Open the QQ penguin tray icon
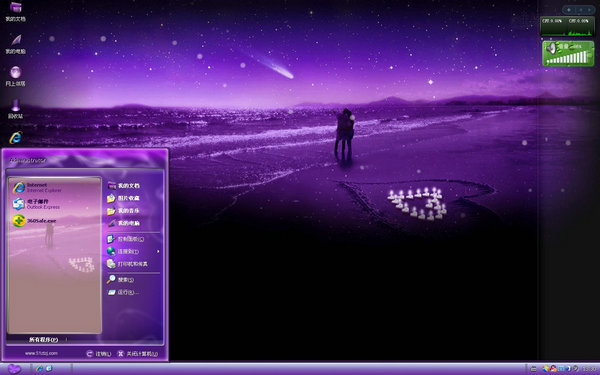Image resolution: width=600 pixels, height=375 pixels. click(553, 369)
